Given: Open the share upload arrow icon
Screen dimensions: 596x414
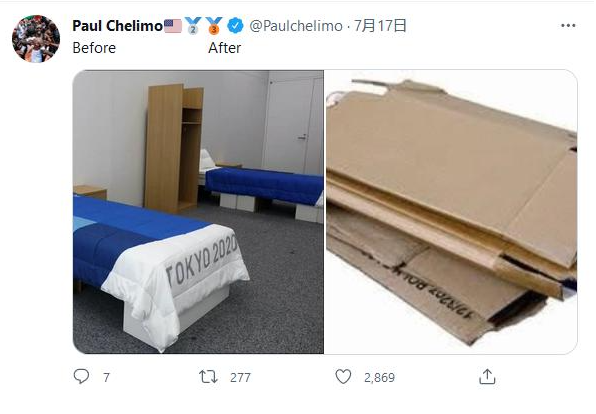Looking at the screenshot, I should [487, 376].
